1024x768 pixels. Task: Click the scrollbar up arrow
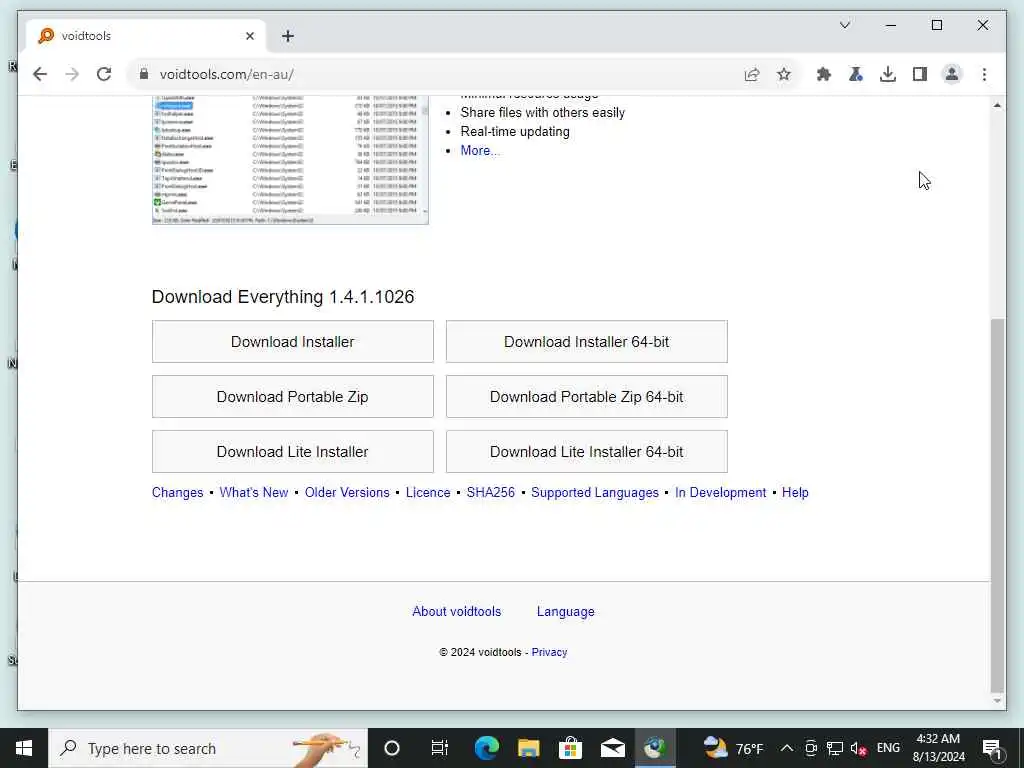tap(997, 105)
